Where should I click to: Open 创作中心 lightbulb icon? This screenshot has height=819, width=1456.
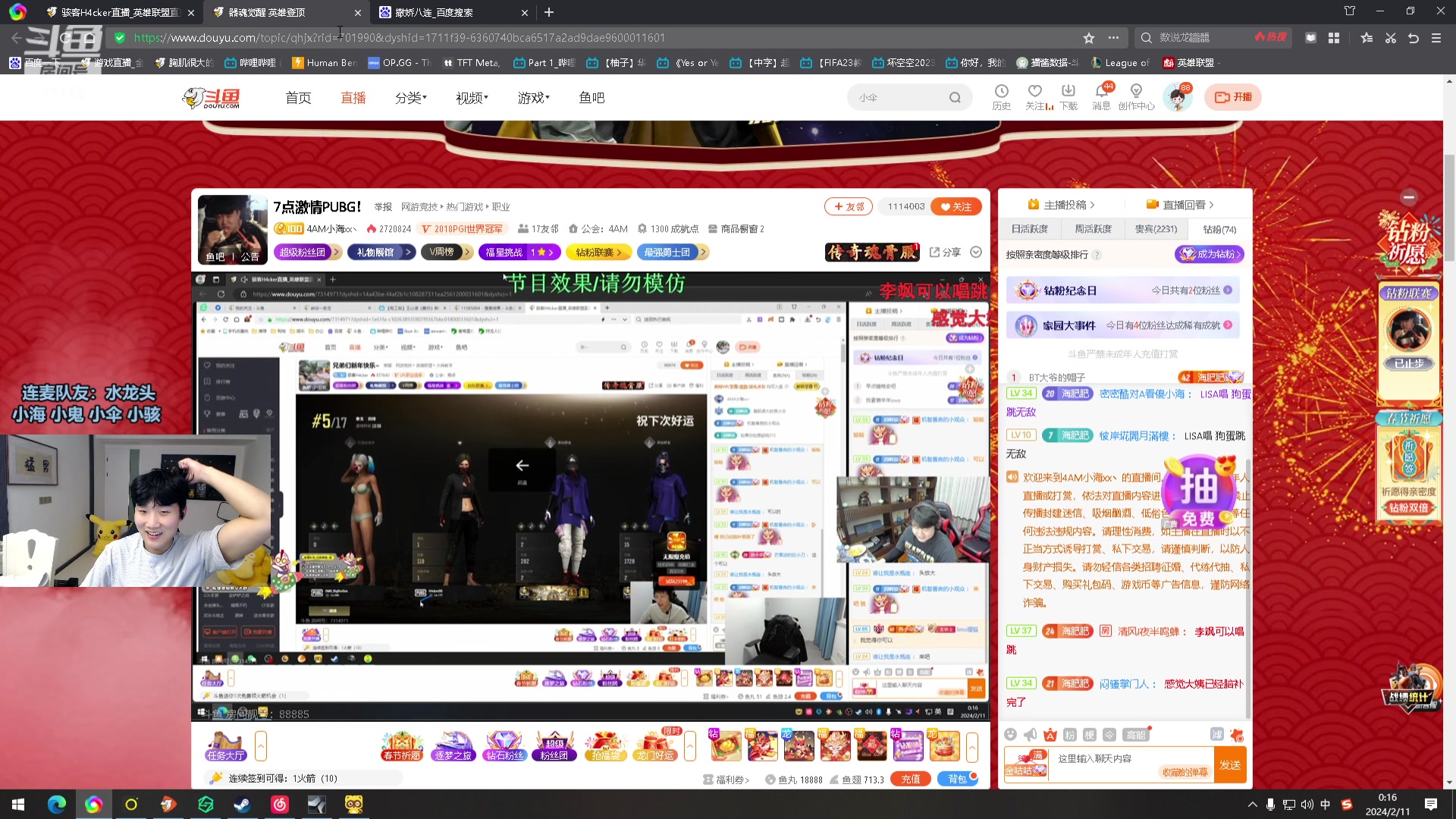tap(1136, 97)
